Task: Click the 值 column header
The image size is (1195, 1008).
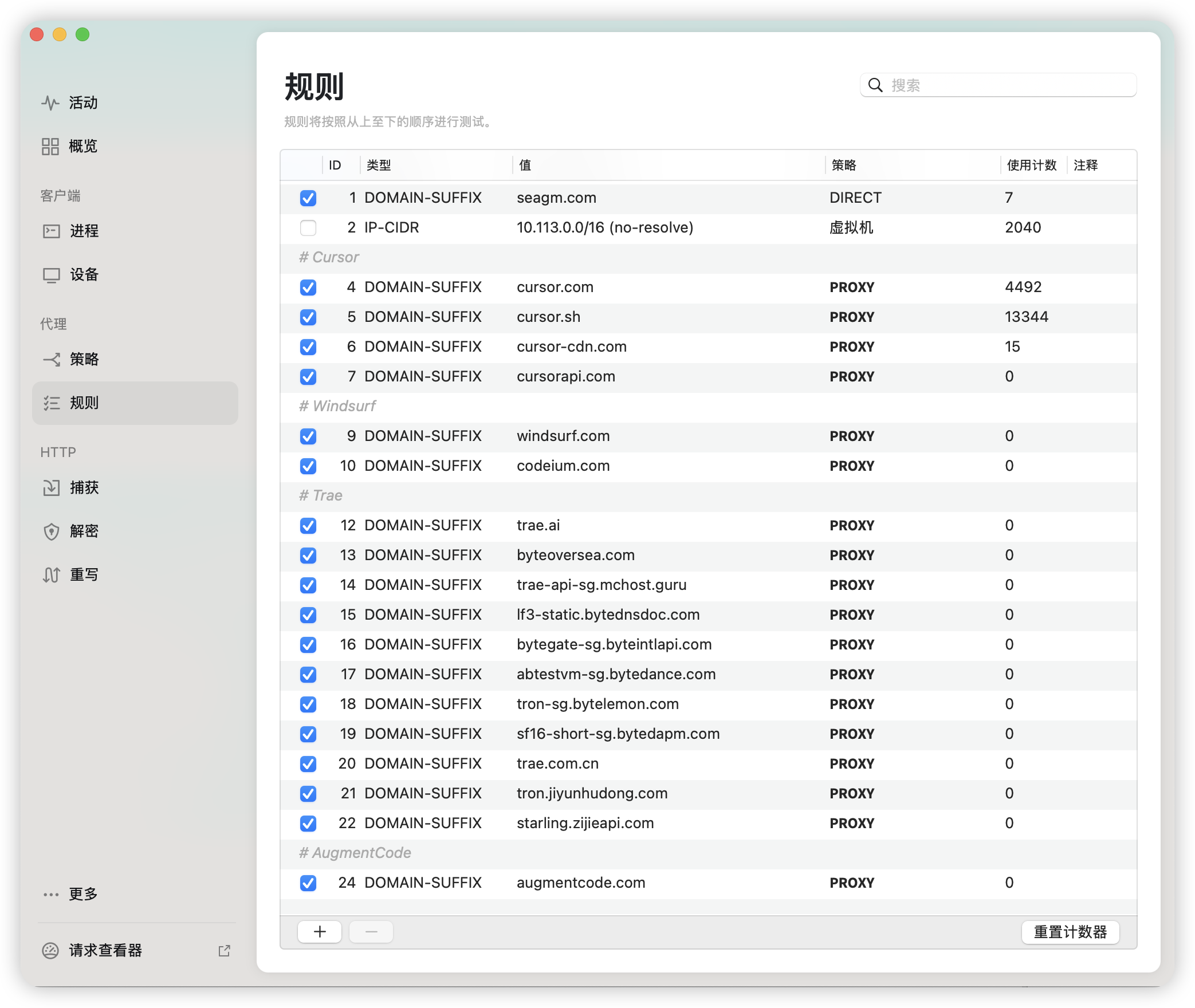Action: tap(669, 166)
